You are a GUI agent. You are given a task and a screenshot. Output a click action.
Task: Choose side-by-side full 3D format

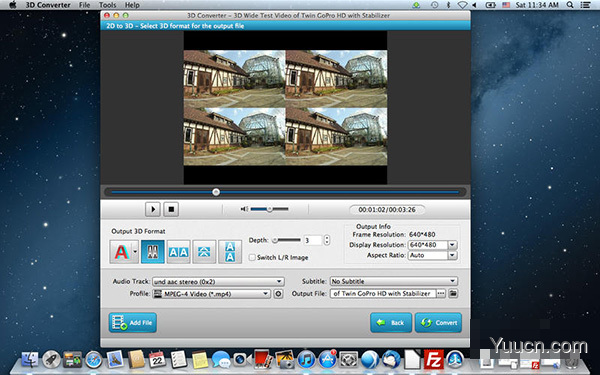[178, 252]
